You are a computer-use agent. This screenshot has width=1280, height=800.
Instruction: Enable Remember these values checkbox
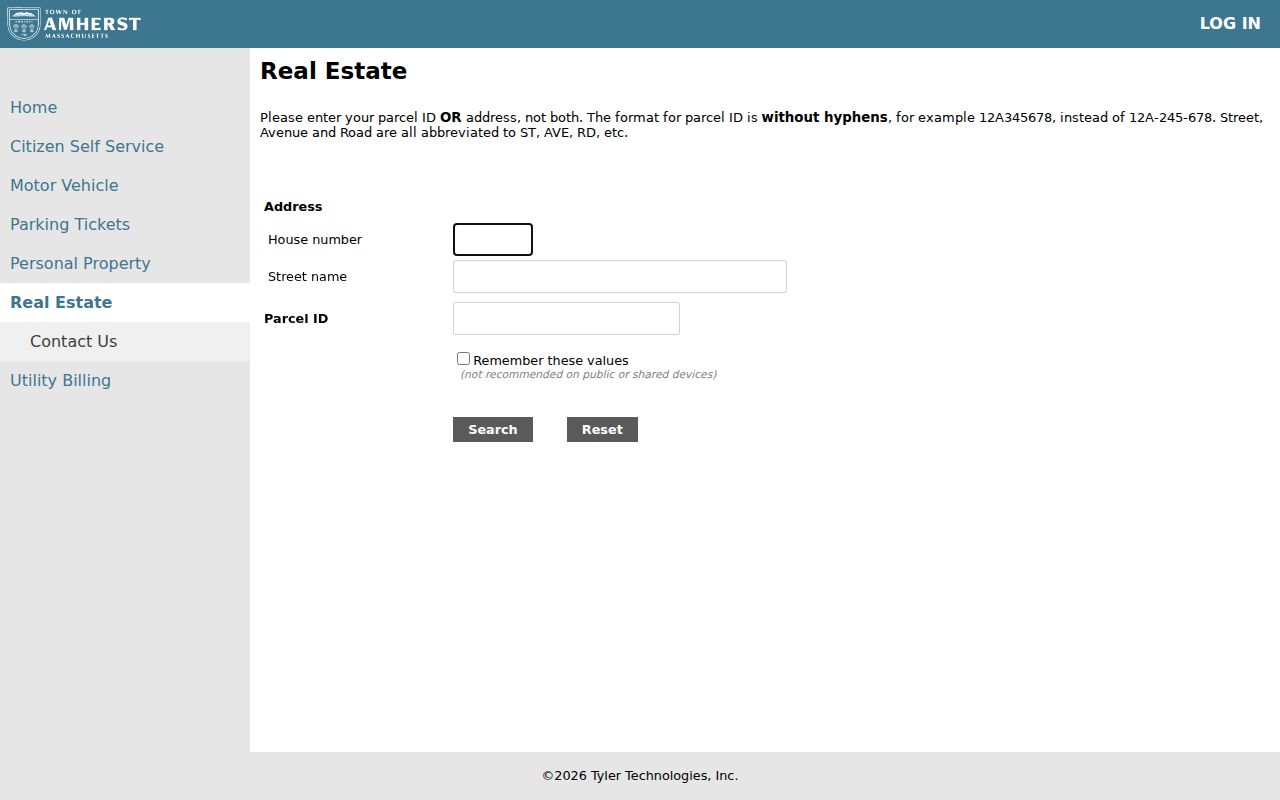point(463,358)
